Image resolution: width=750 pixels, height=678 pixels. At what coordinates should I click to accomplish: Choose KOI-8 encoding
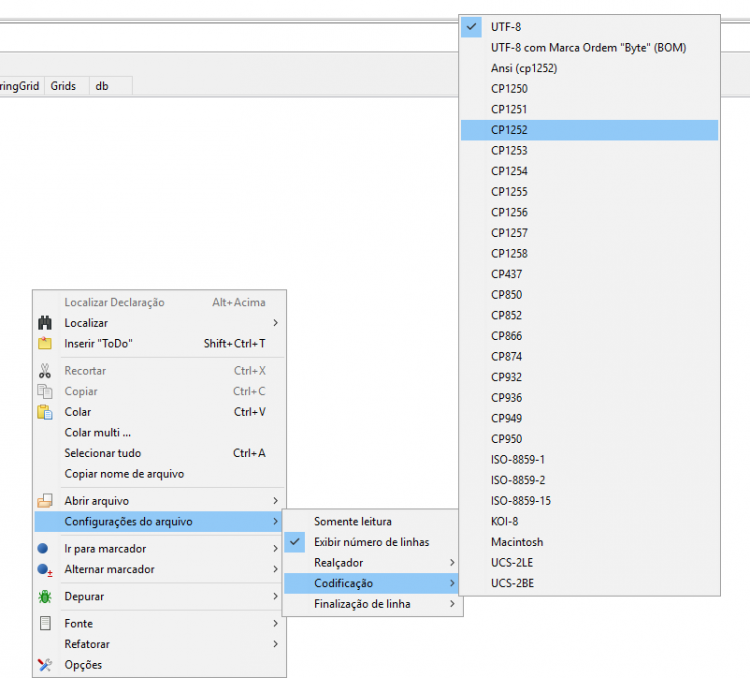pos(589,522)
